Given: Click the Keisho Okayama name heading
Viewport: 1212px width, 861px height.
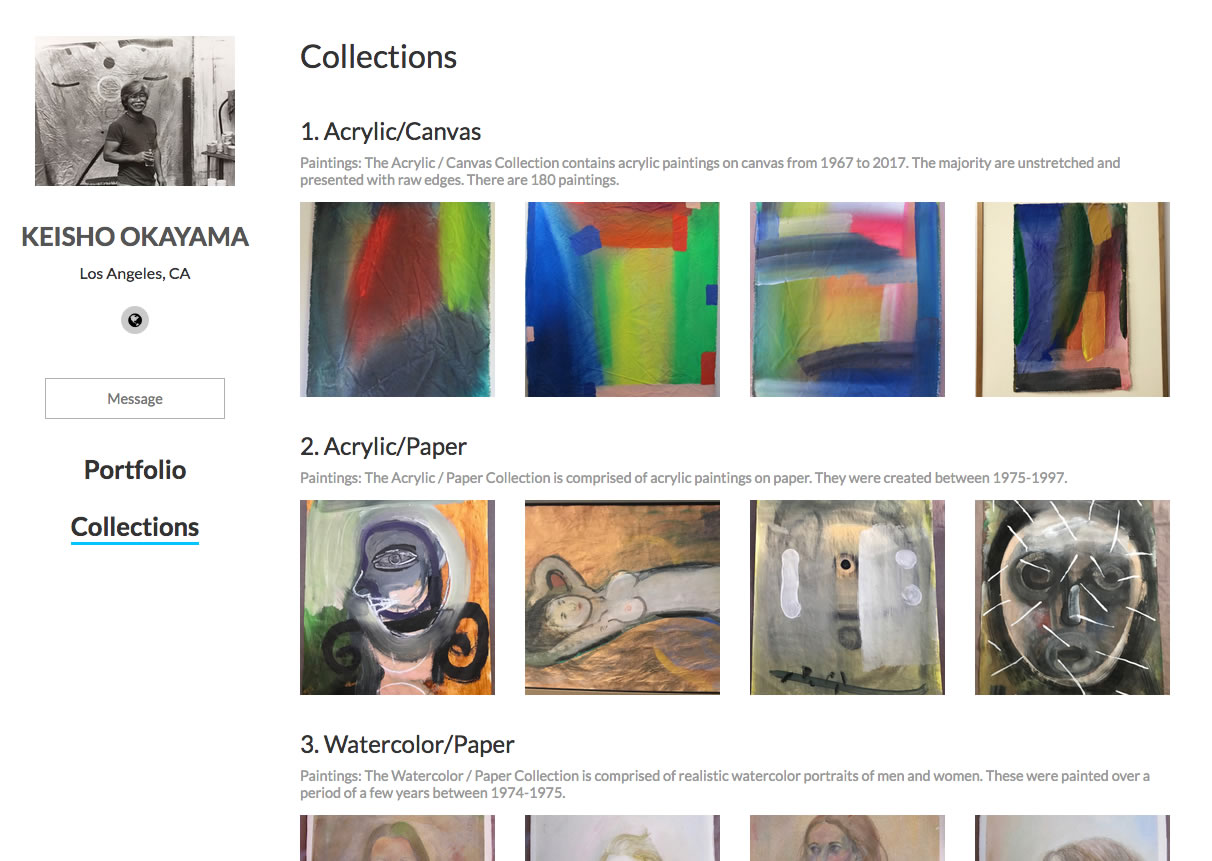Looking at the screenshot, I should coord(135,237).
